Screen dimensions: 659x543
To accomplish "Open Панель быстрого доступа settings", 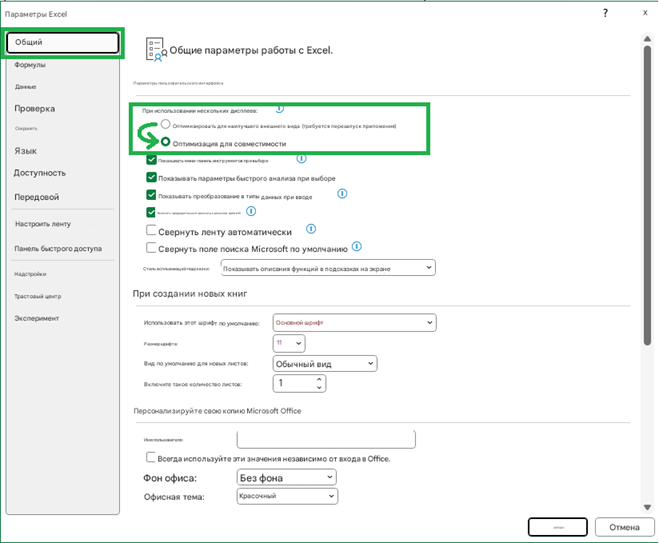I will click(58, 248).
